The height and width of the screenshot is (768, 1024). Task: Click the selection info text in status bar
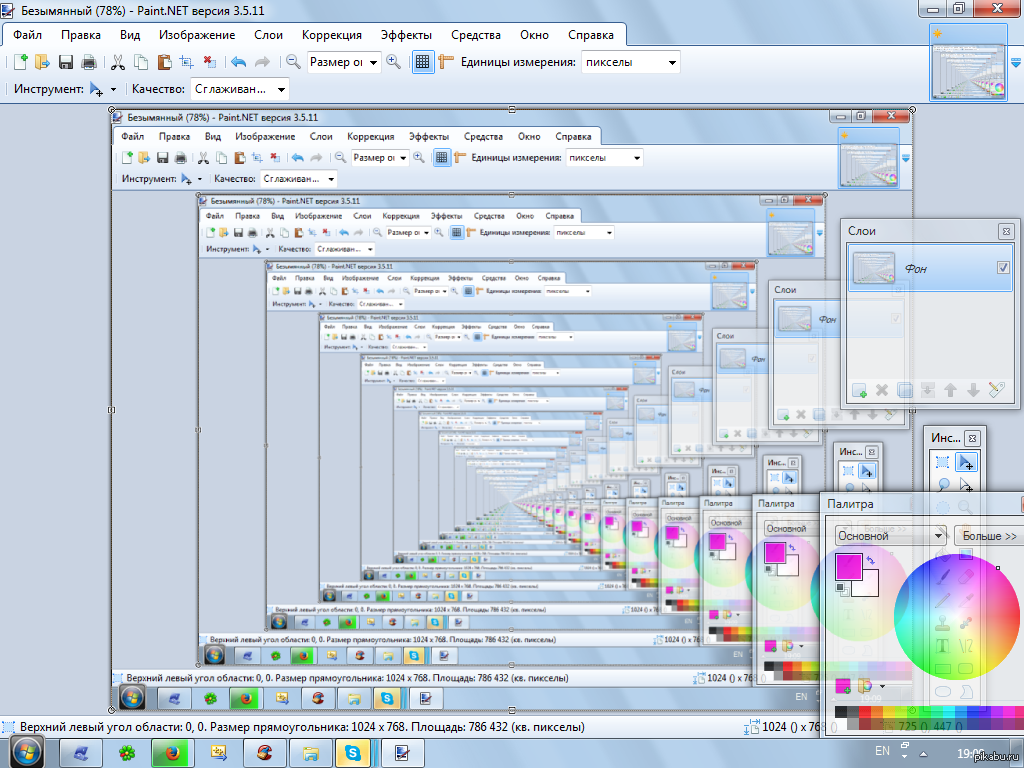coord(302,727)
